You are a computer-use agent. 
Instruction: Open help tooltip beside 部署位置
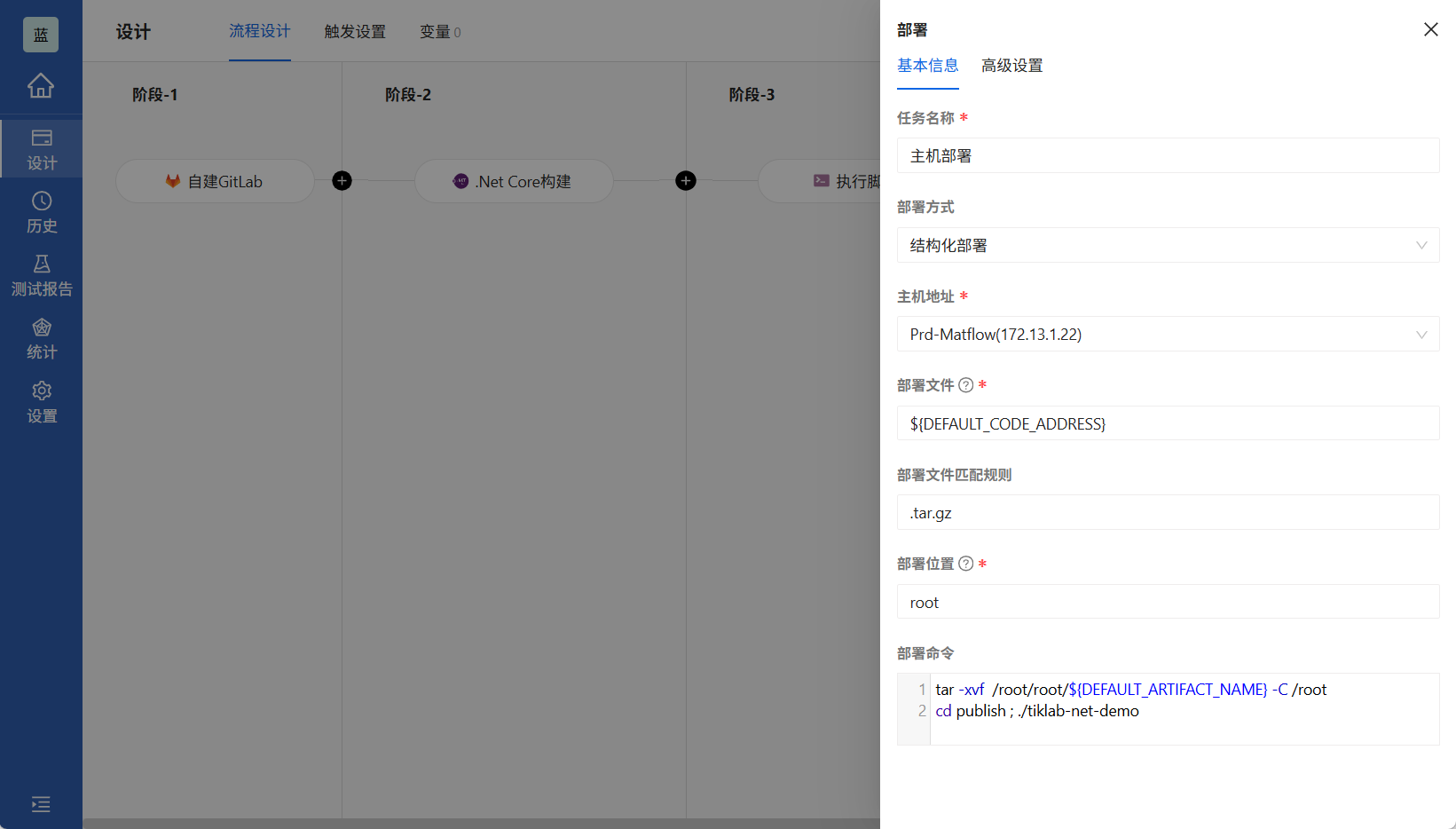click(x=965, y=563)
